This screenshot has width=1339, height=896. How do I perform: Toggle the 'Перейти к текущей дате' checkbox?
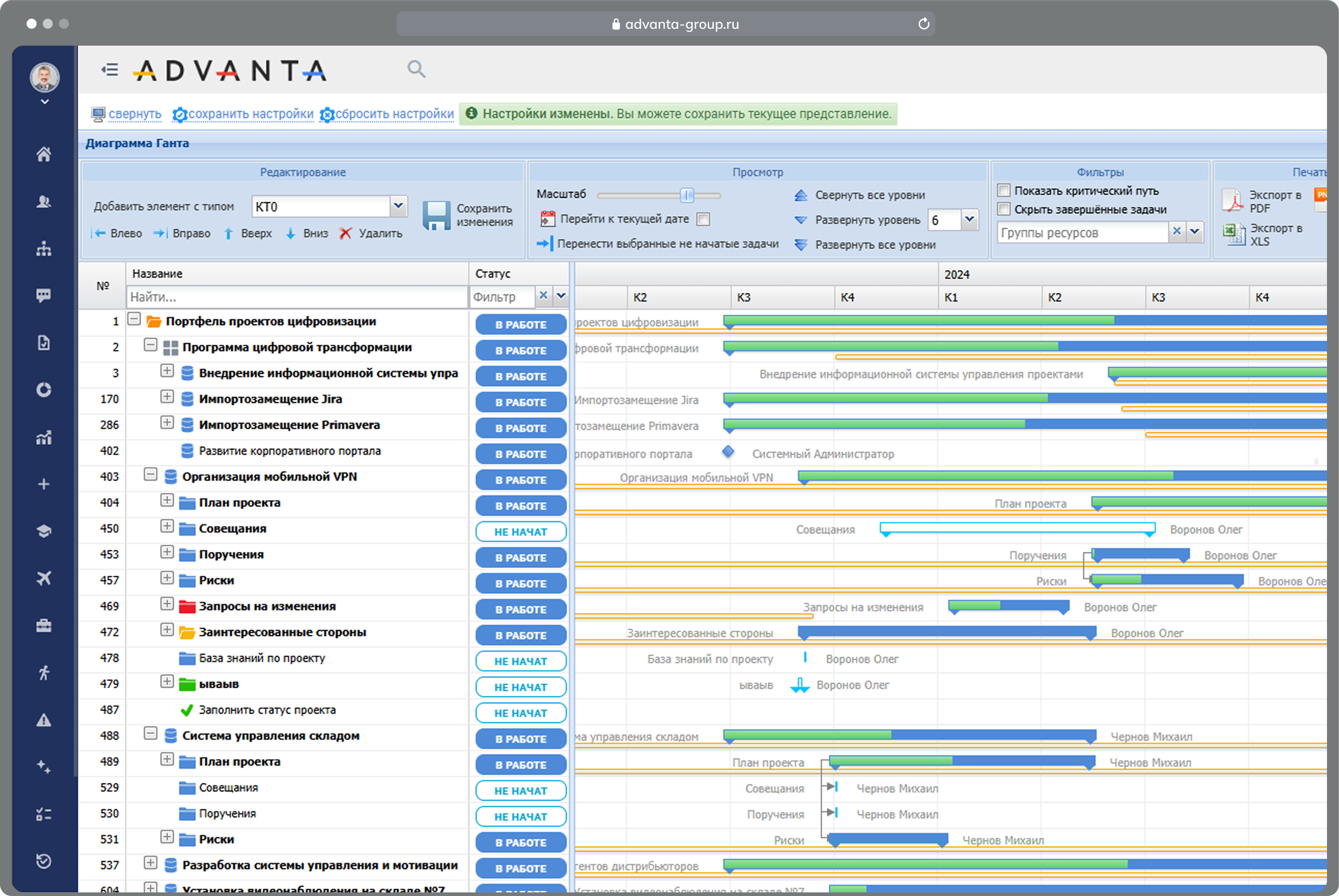703,219
